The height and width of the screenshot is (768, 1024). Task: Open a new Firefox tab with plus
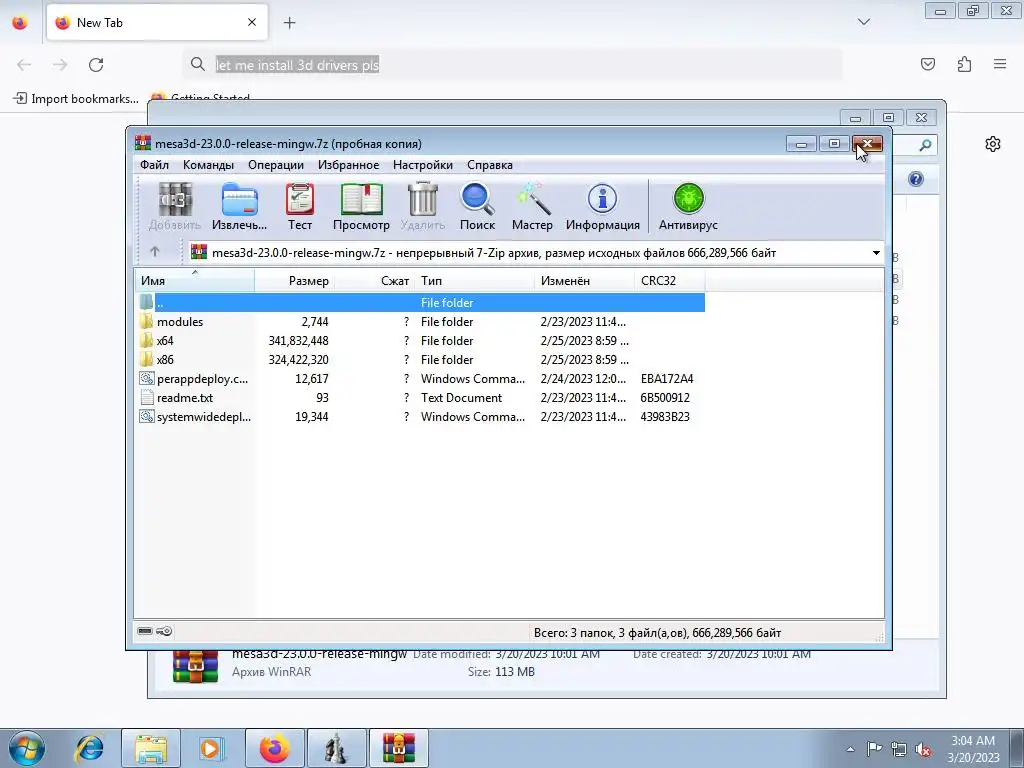290,23
